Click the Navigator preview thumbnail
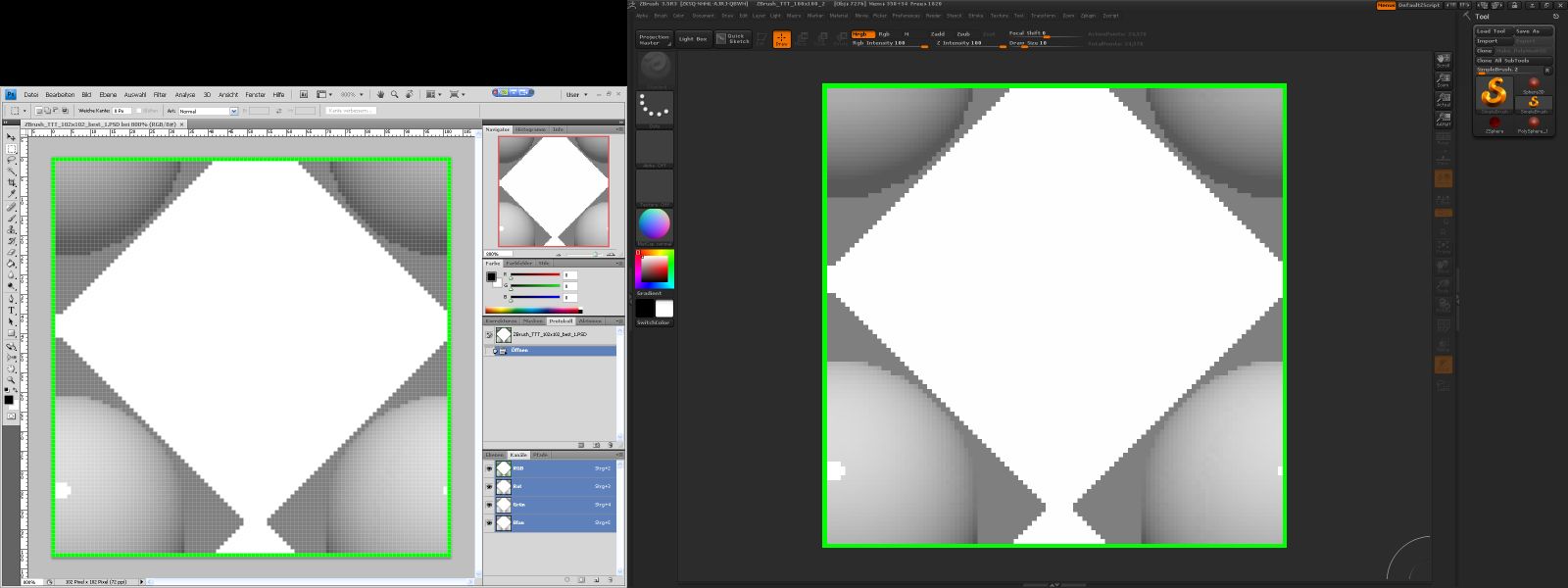This screenshot has width=1568, height=588. coord(554,191)
